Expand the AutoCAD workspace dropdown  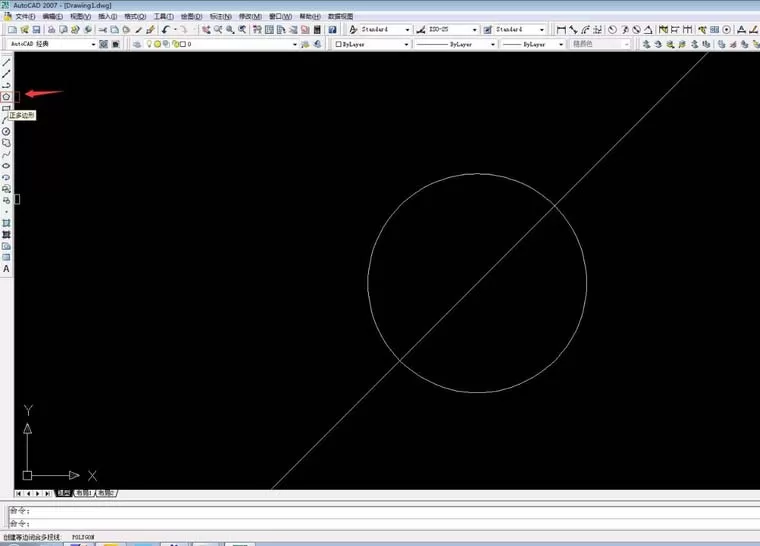click(x=52, y=44)
